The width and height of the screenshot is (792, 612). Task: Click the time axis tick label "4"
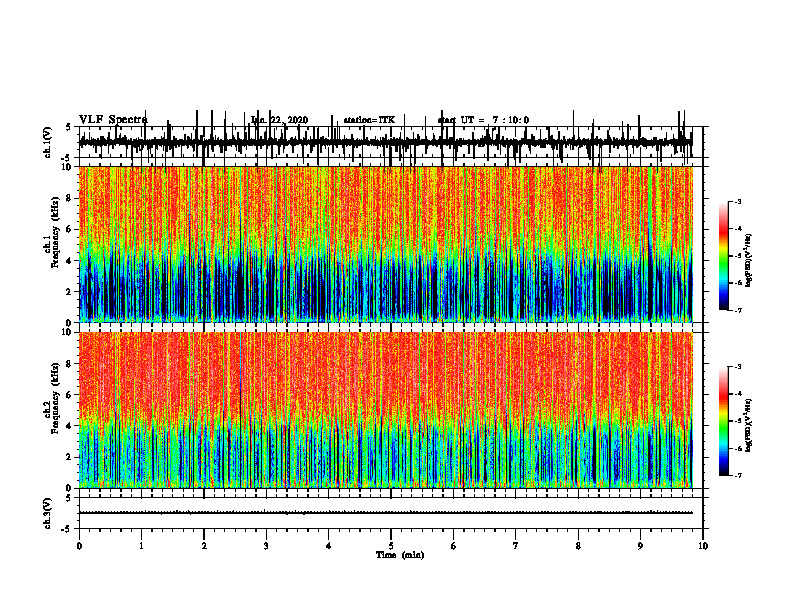[x=329, y=546]
